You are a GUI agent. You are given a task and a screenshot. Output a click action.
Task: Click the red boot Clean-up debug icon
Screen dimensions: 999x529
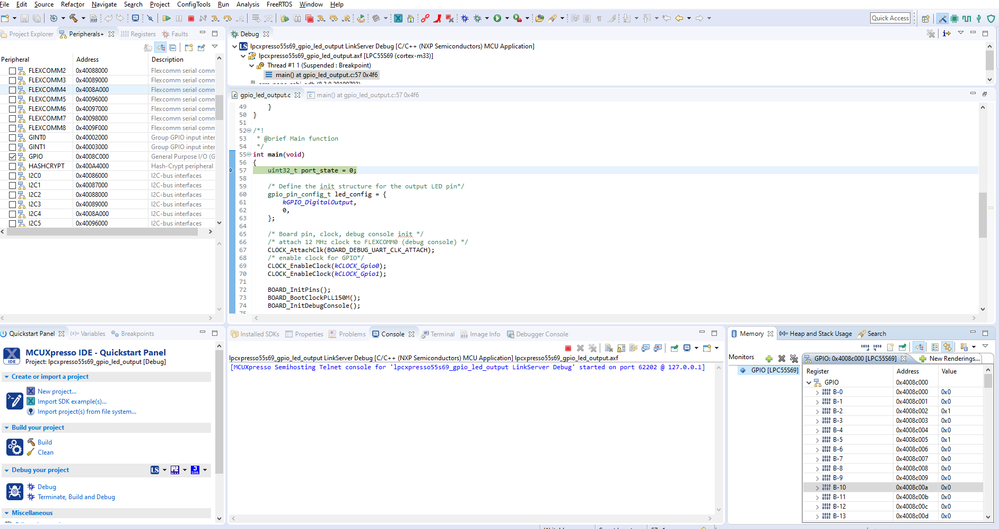pyautogui.click(x=437, y=18)
